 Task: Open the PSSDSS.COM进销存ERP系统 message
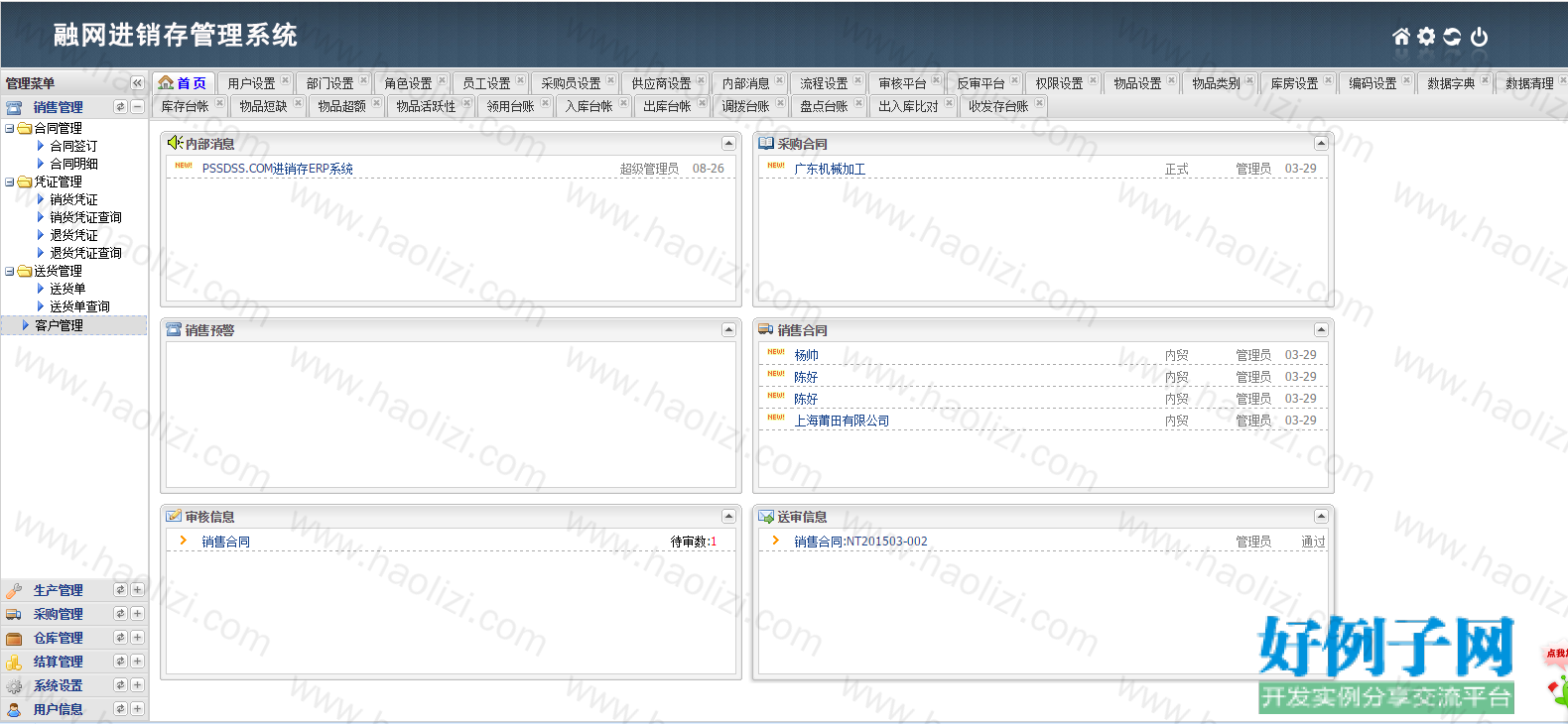pyautogui.click(x=278, y=169)
